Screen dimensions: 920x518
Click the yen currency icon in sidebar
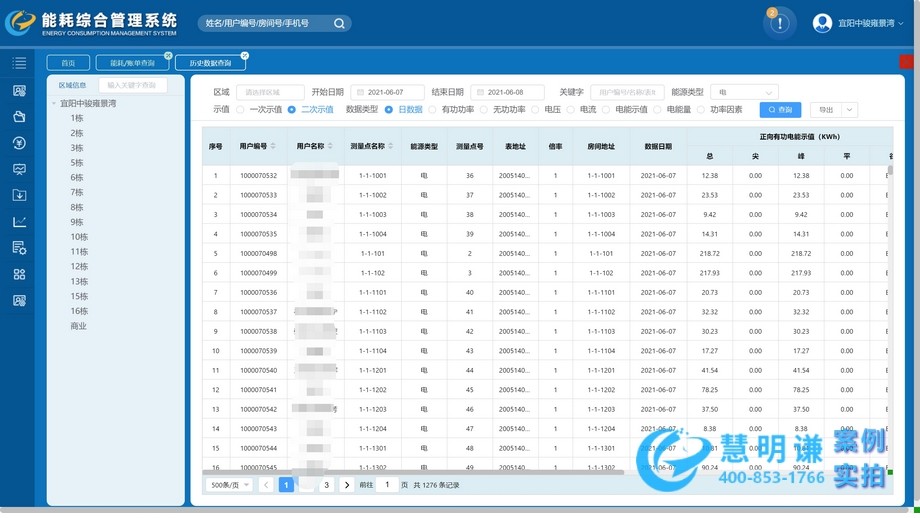(x=19, y=143)
